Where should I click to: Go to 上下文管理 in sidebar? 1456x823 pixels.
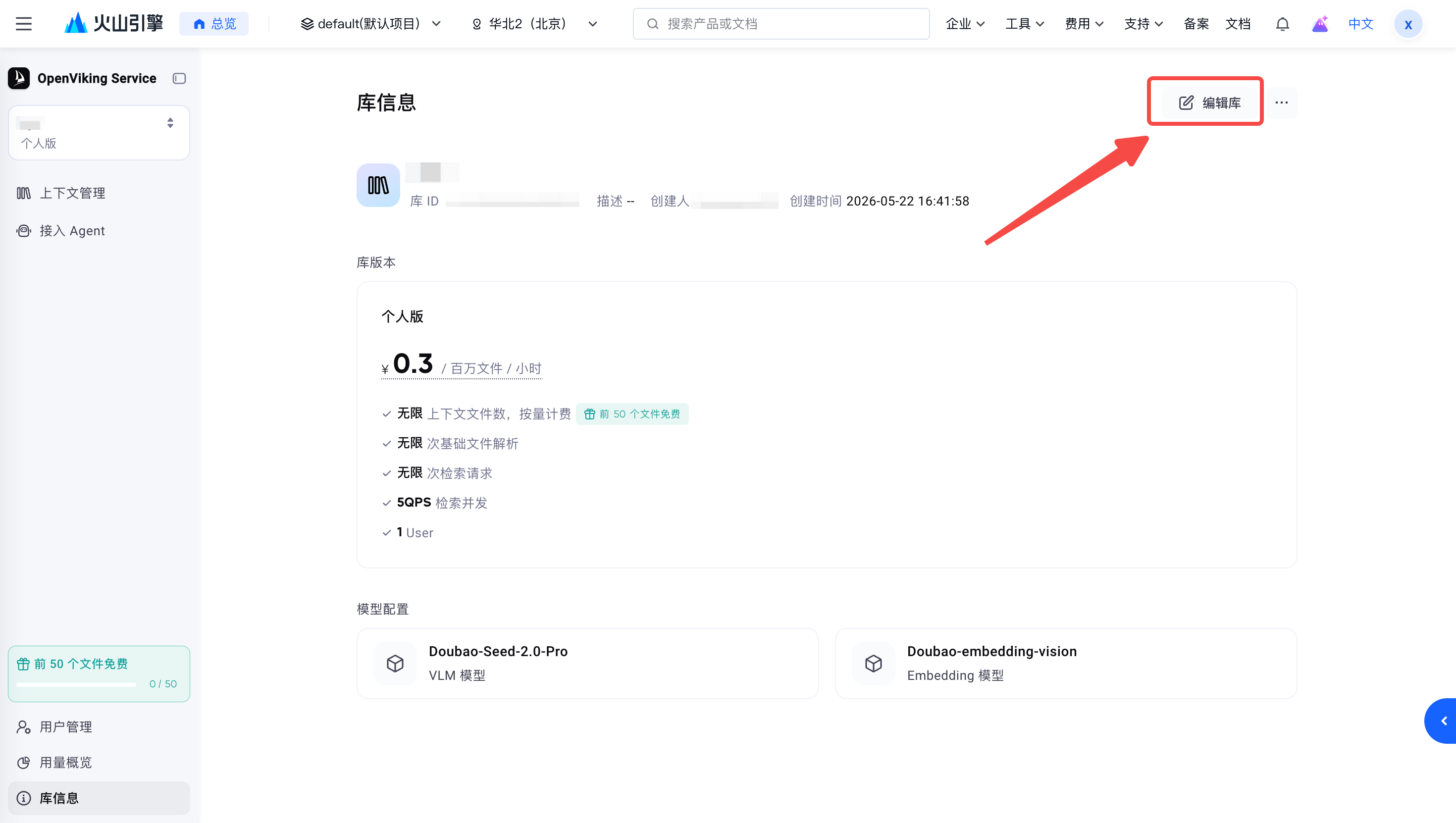(99, 193)
